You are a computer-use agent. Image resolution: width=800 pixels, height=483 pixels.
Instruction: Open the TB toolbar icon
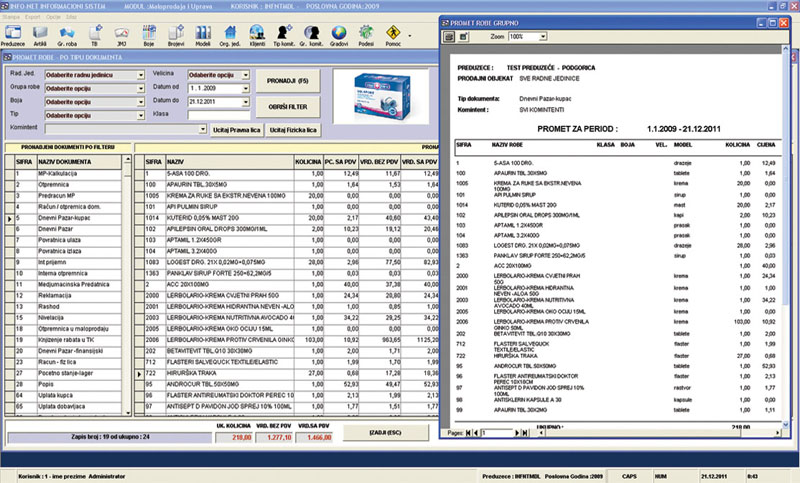(x=95, y=36)
